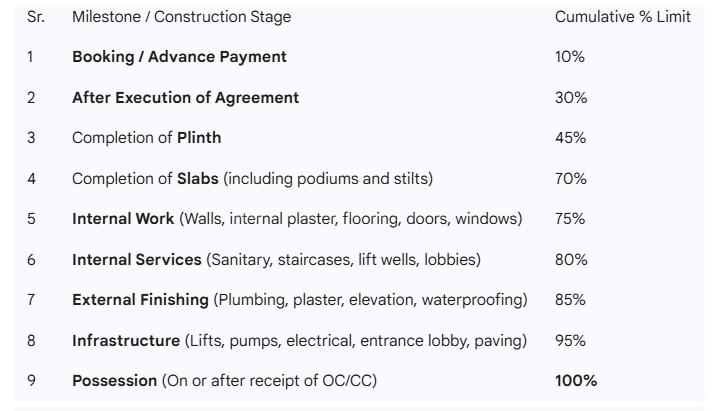Select the "Completion of Plinth" row text
The image size is (712, 411).
(x=146, y=138)
